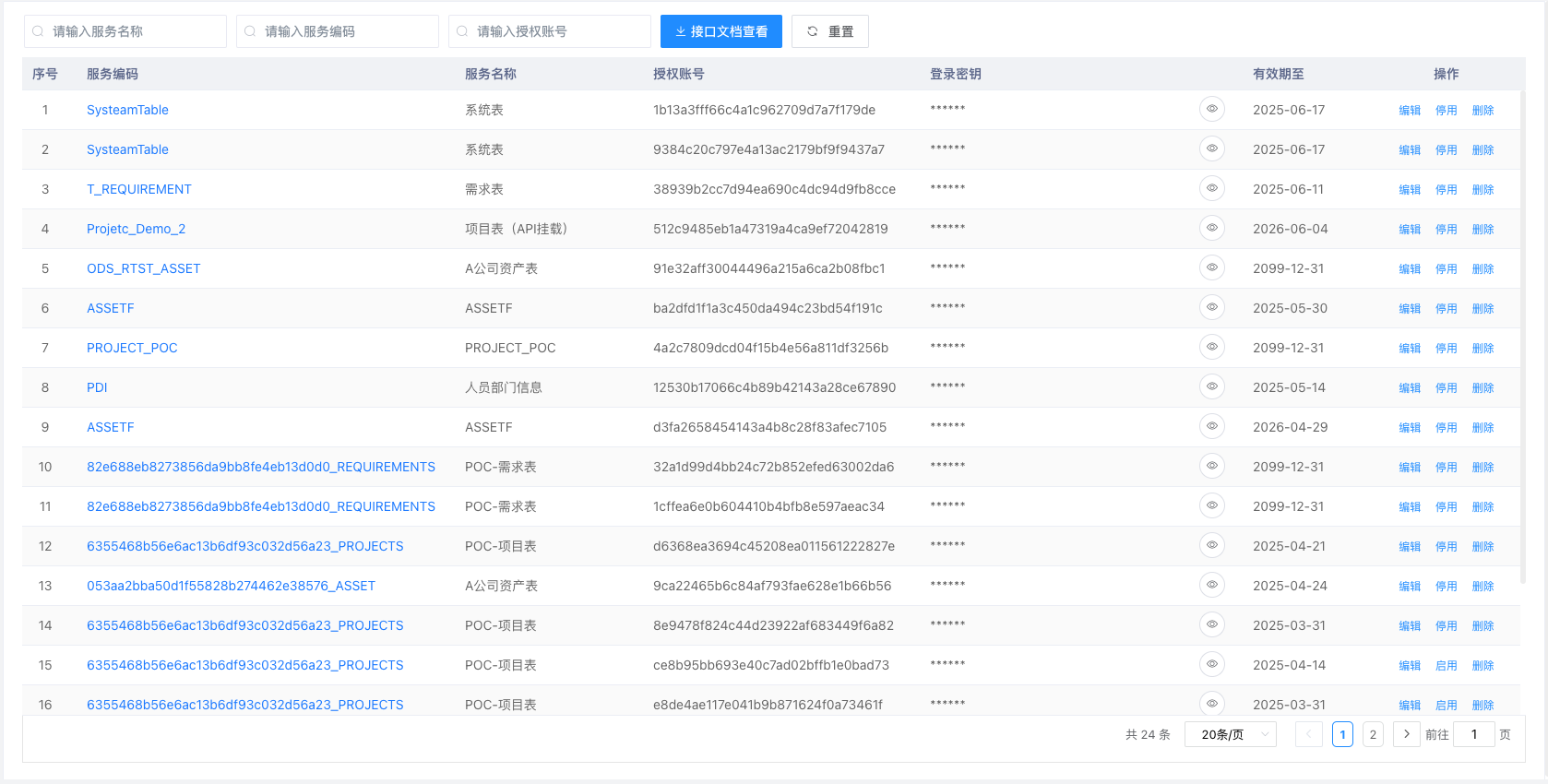Click 删除 for row 13 A公司资产表
This screenshot has height=784, width=1548.
pos(1483,586)
